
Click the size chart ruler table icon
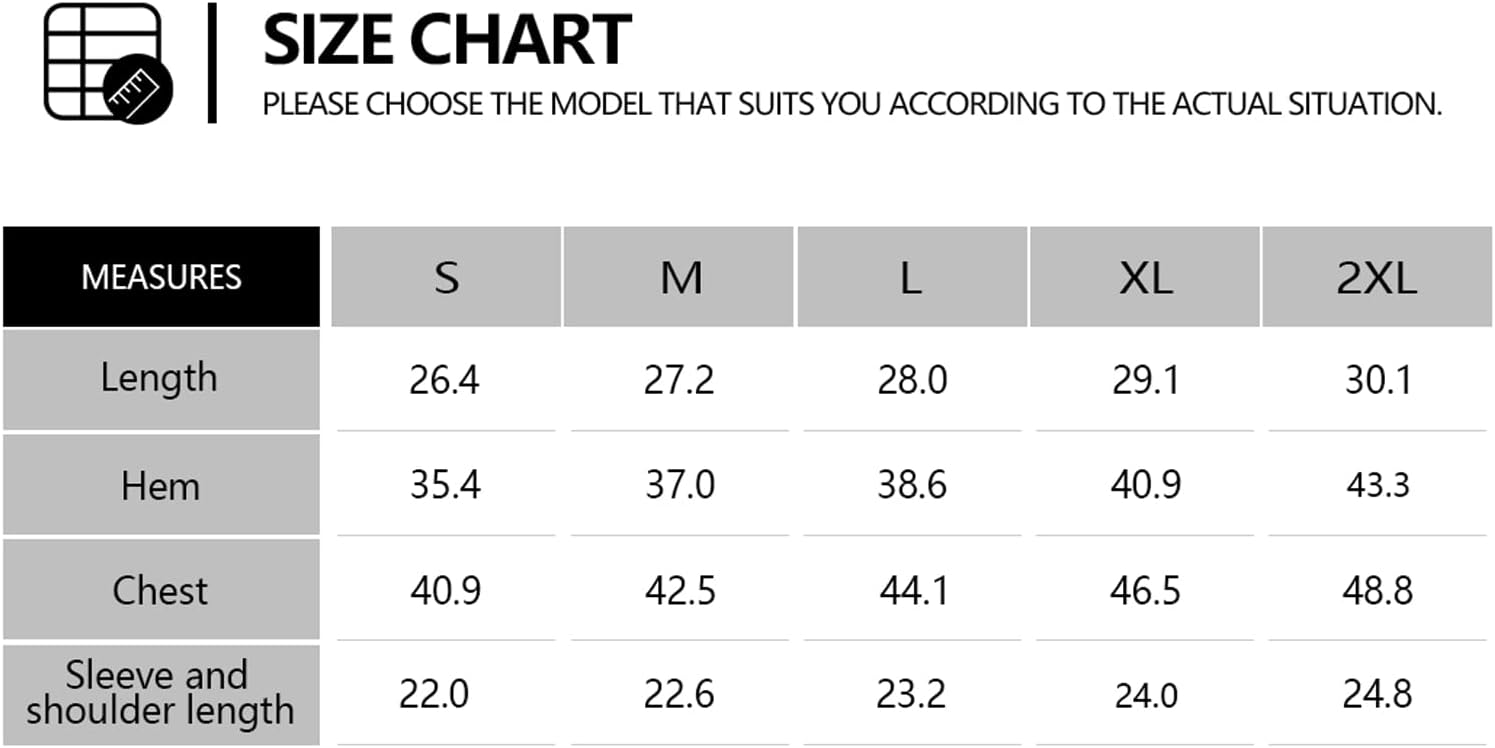(x=109, y=63)
